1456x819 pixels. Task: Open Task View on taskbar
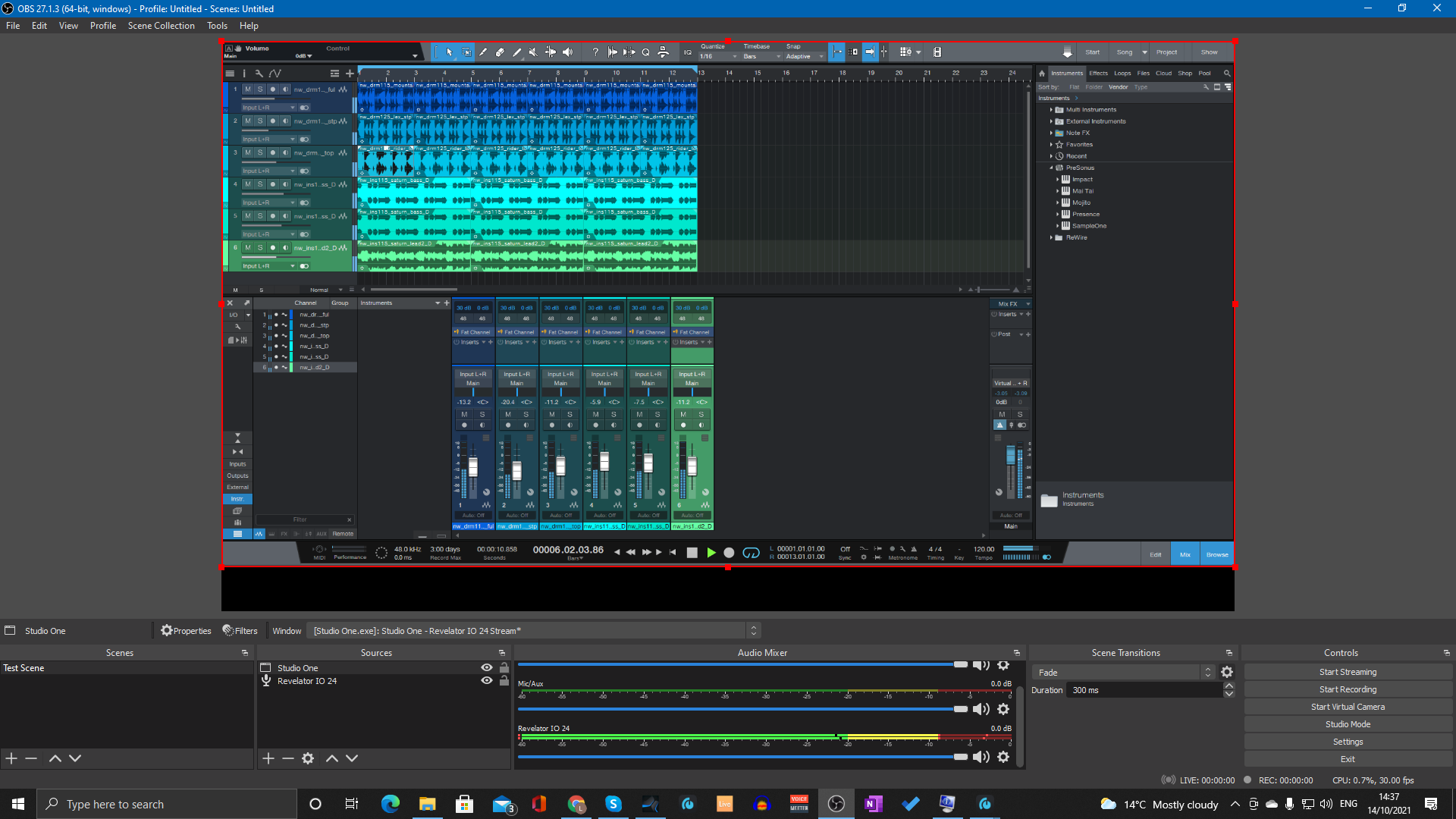352,804
